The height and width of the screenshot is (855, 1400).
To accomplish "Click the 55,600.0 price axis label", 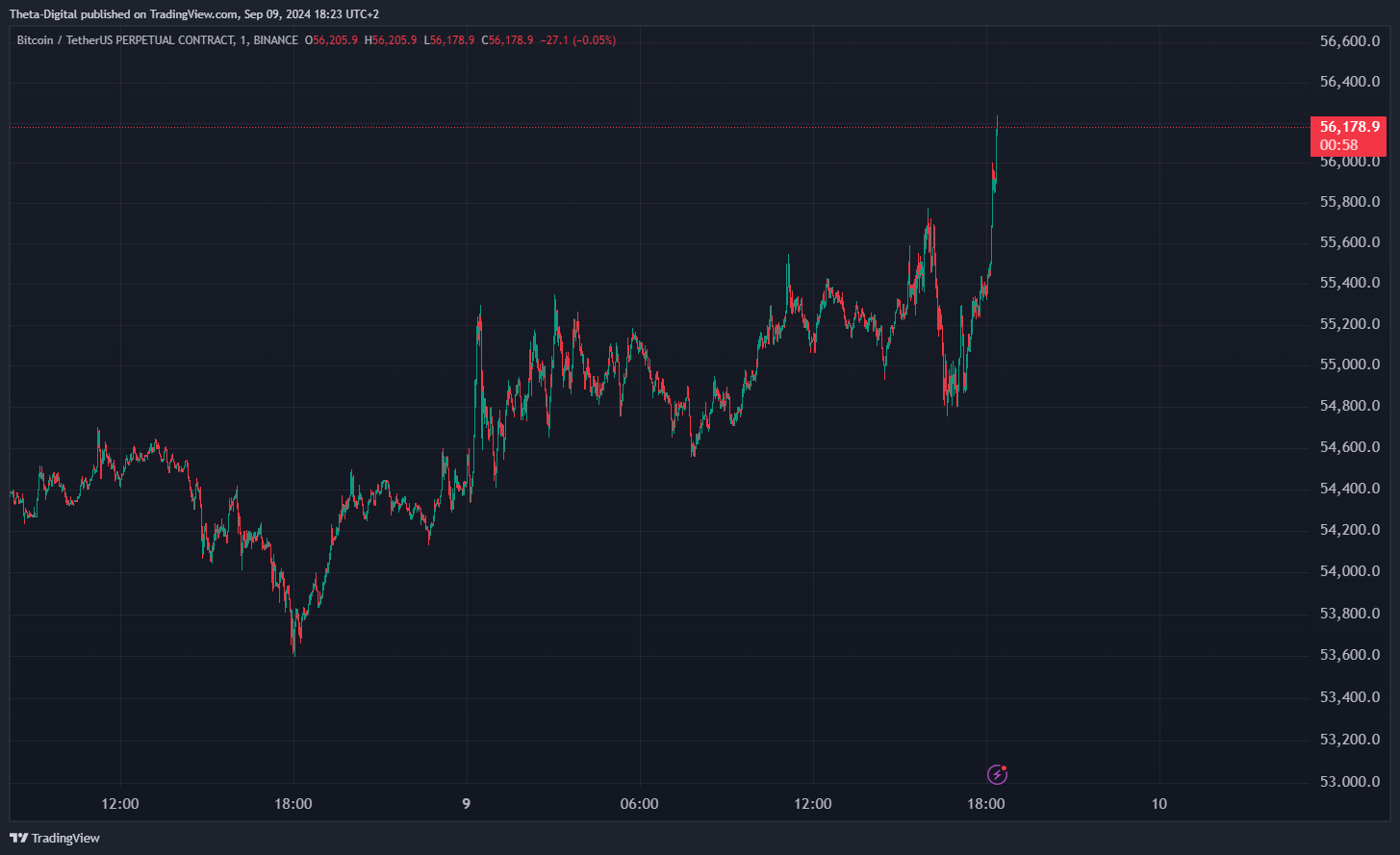I will [1351, 242].
